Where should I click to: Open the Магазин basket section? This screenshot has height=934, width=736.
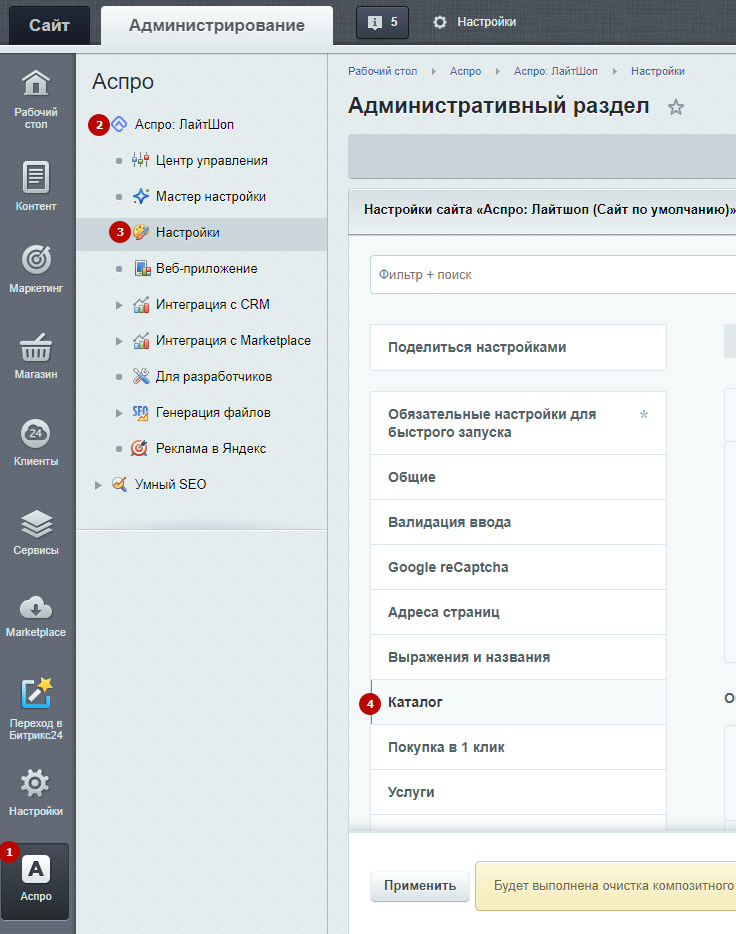click(36, 356)
